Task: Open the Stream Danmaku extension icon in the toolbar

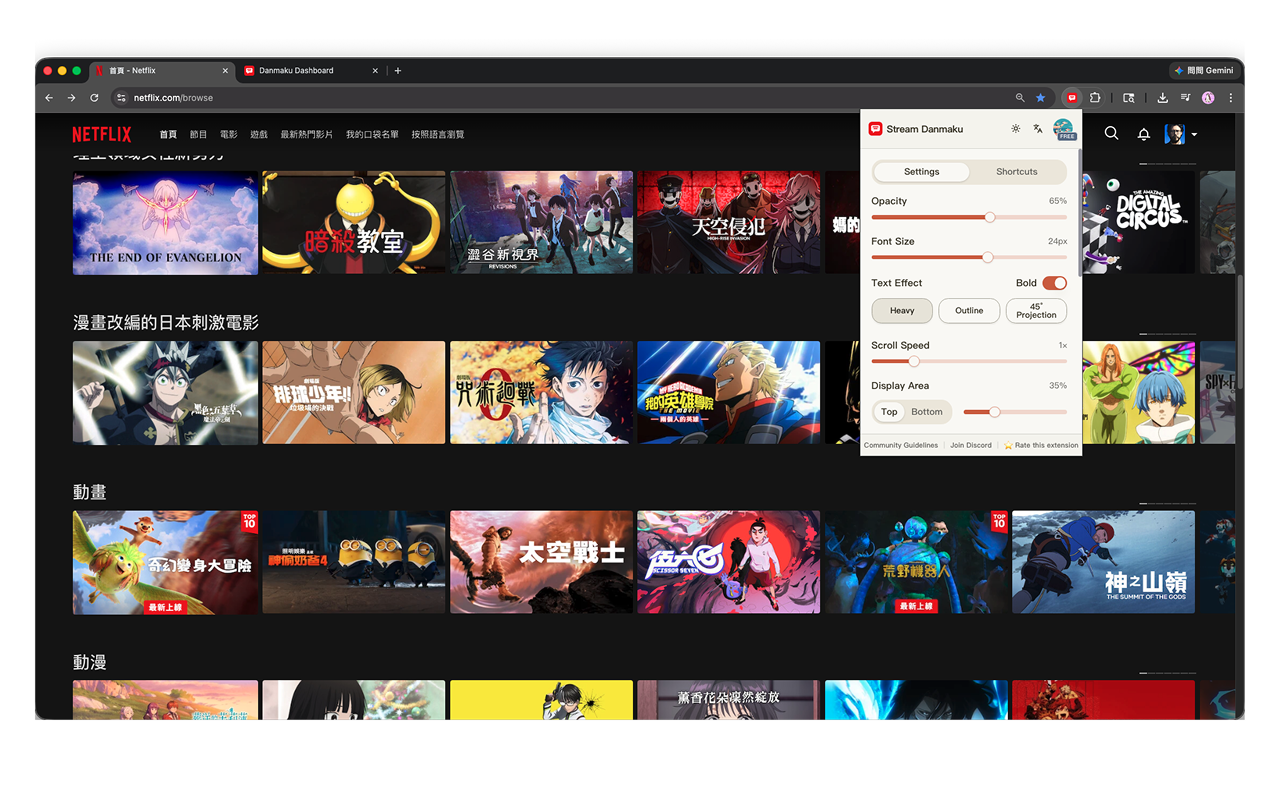Action: pos(1072,98)
